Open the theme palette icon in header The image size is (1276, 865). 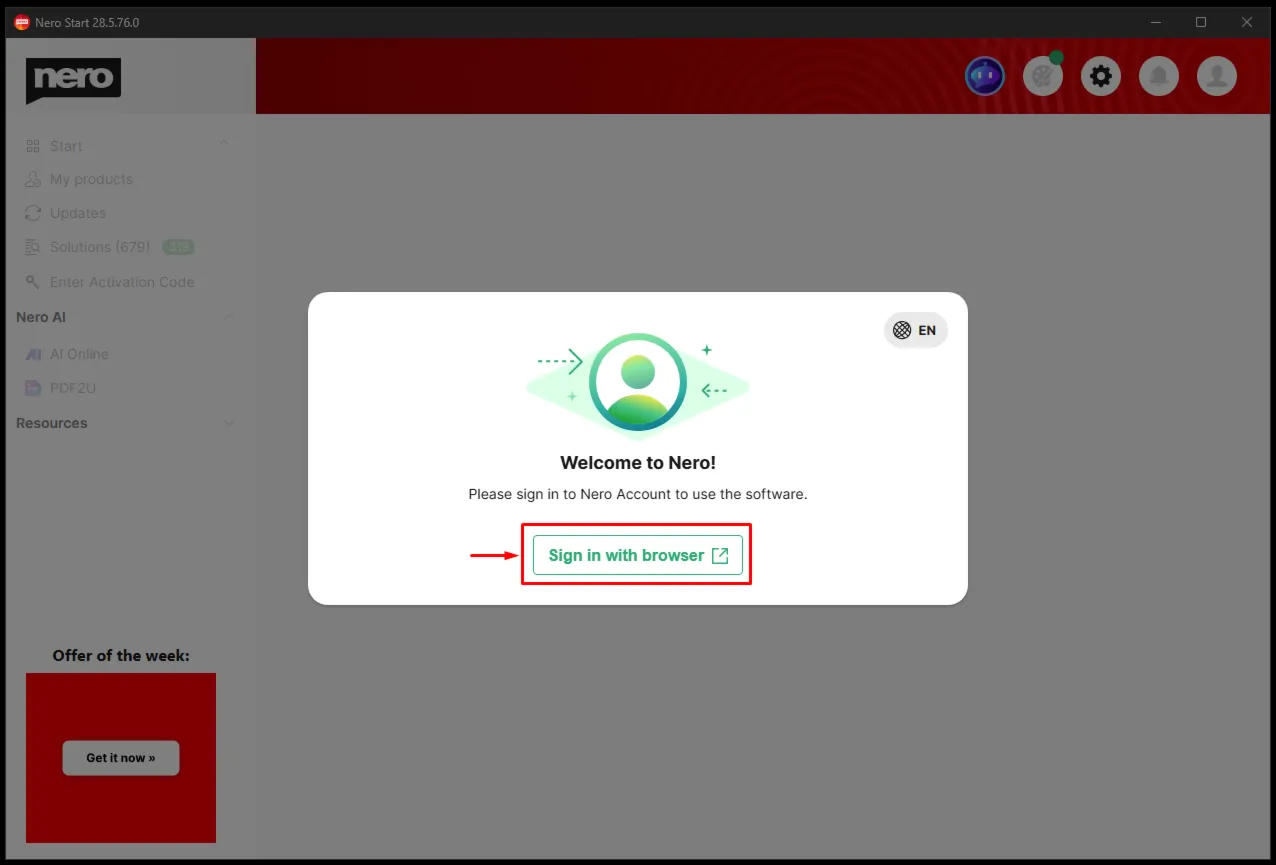[1043, 76]
